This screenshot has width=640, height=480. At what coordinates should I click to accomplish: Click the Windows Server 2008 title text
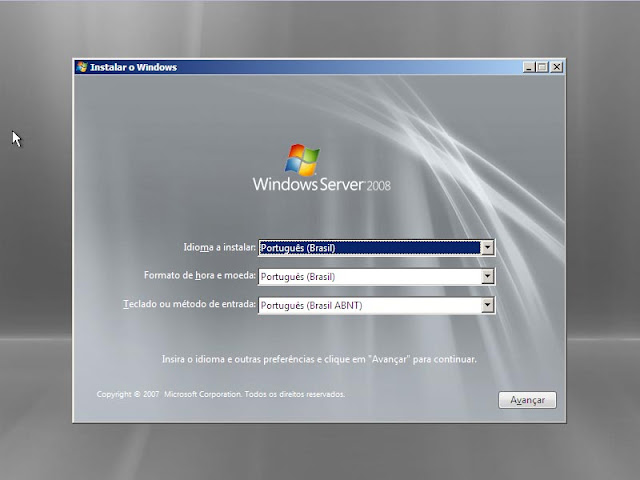(x=322, y=184)
